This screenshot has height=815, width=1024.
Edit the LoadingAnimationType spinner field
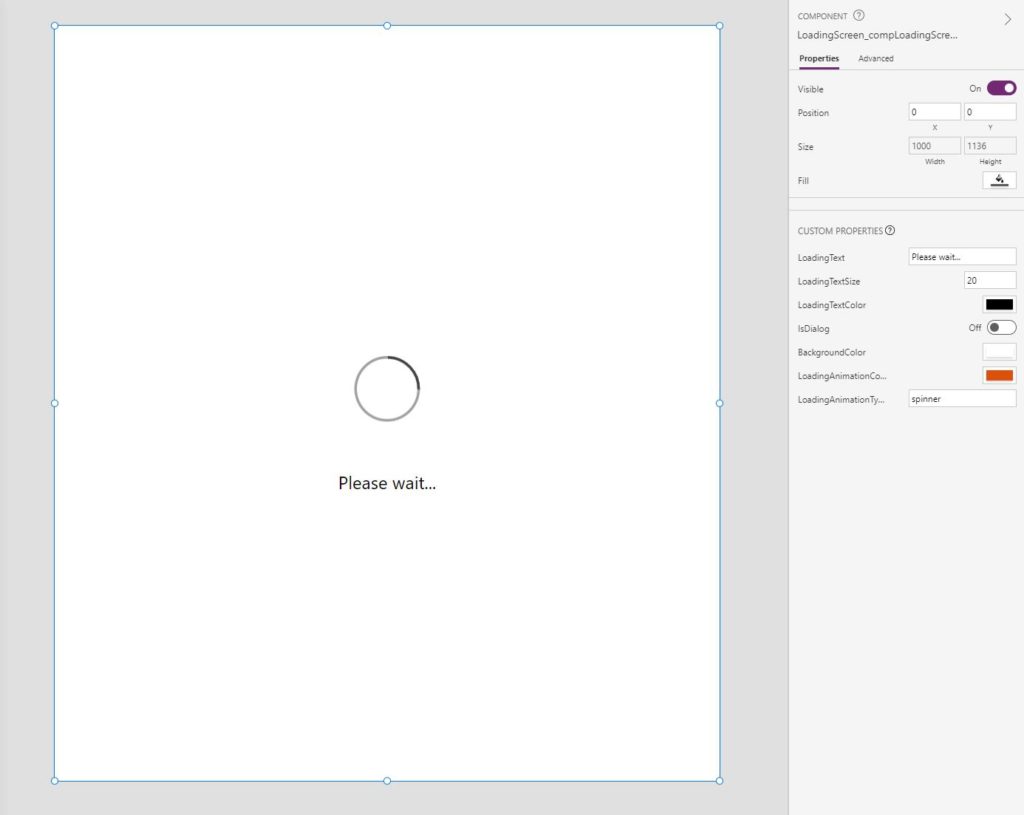coord(960,398)
